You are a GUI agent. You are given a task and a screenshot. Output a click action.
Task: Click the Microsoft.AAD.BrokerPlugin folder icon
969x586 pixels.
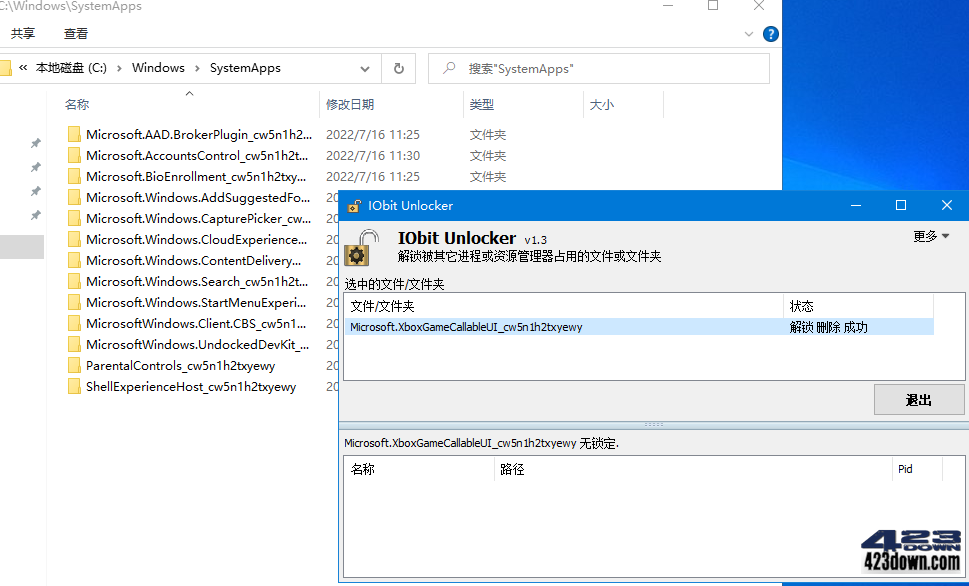click(x=75, y=134)
